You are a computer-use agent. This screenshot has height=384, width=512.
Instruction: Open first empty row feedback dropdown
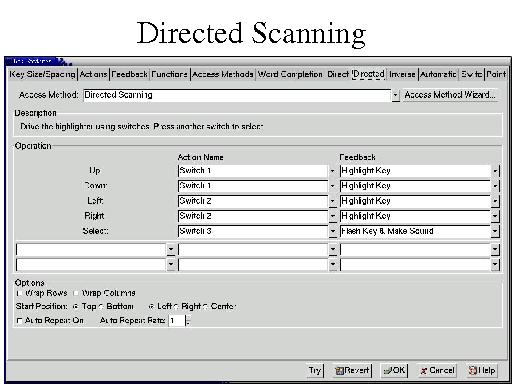(495, 249)
